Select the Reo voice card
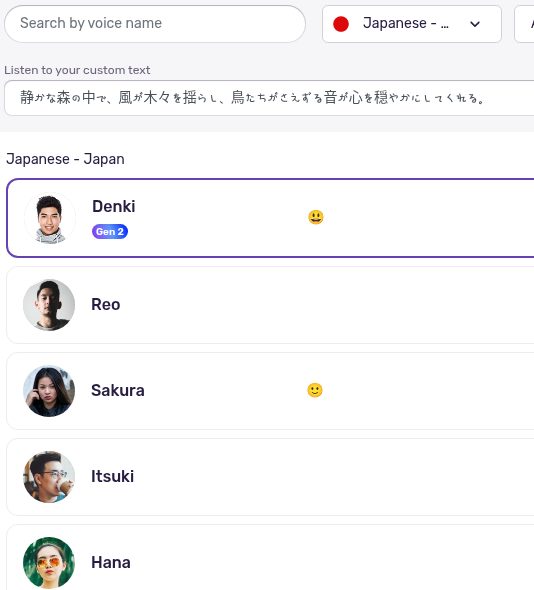This screenshot has width=534, height=590. [270, 305]
